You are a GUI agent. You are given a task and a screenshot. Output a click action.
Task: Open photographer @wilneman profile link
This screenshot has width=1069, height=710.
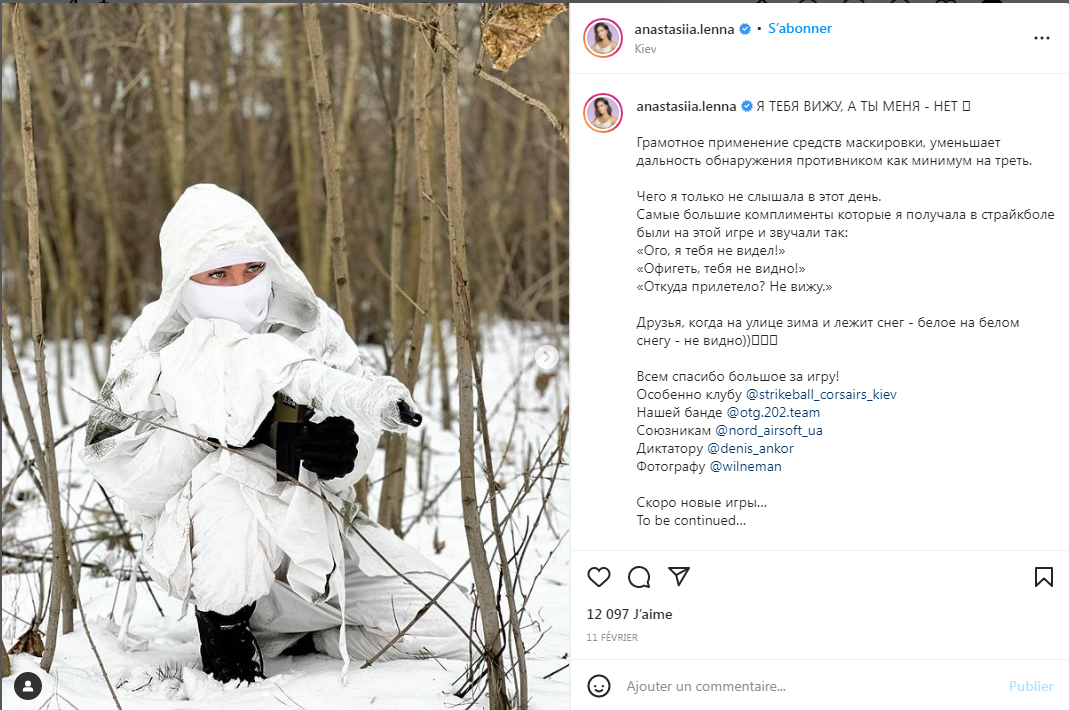[745, 467]
